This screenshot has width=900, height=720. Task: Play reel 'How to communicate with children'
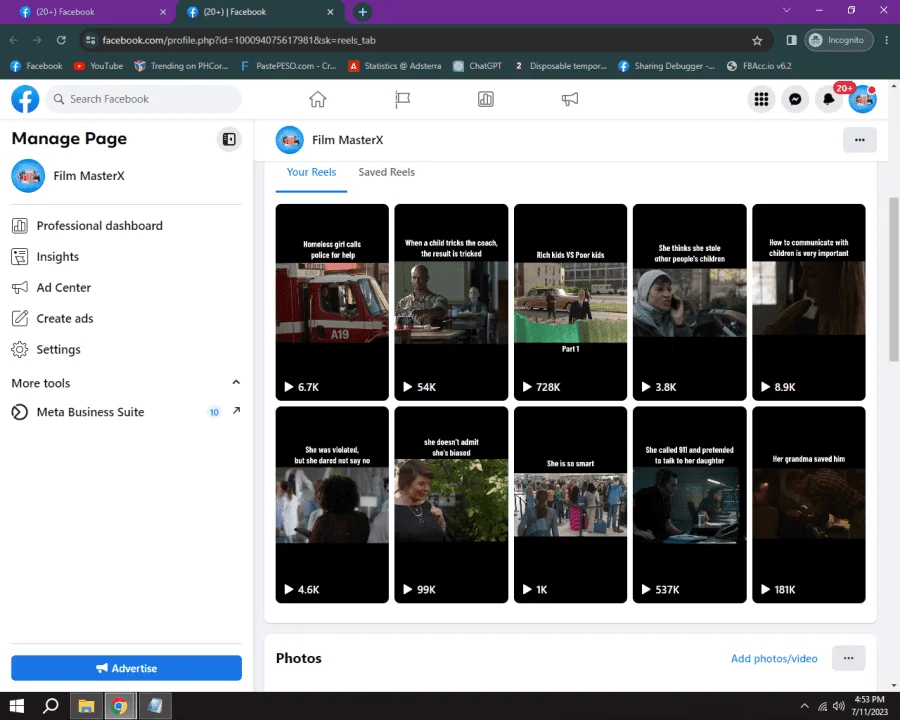tap(809, 302)
